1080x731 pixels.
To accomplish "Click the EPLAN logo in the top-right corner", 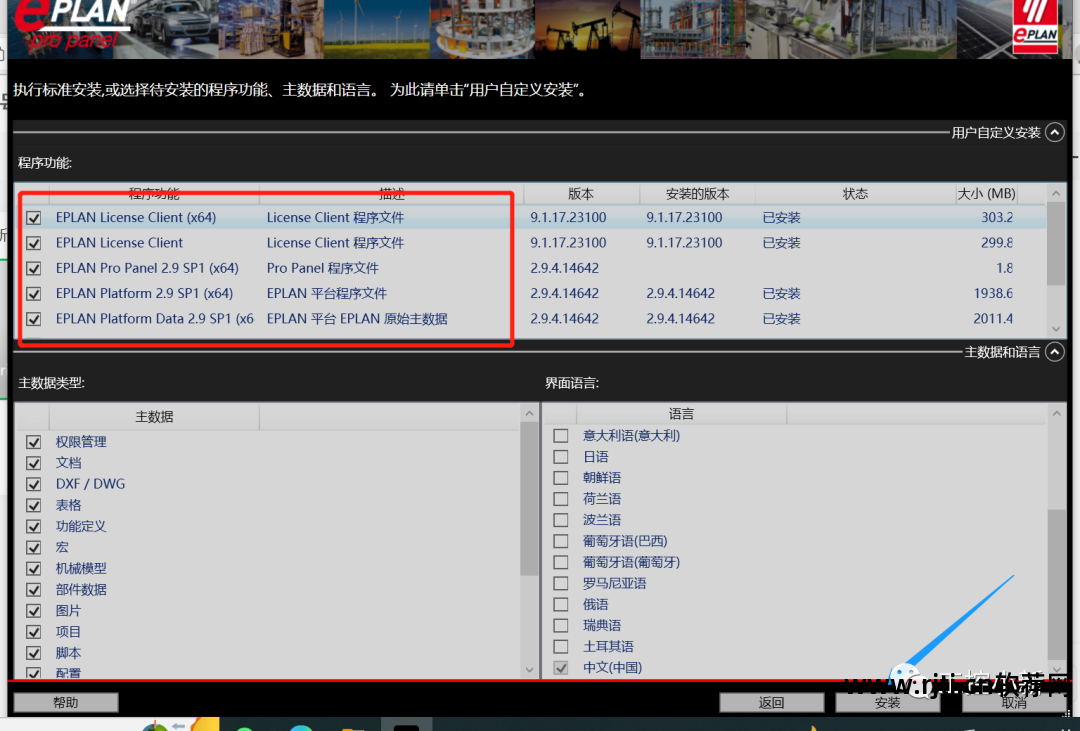I will pyautogui.click(x=1035, y=26).
